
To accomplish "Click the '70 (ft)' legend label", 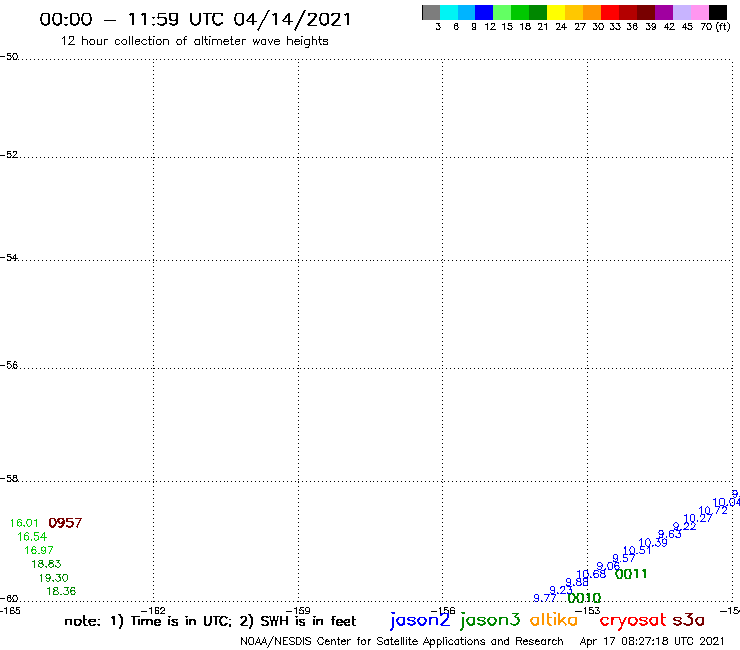I will [x=715, y=27].
